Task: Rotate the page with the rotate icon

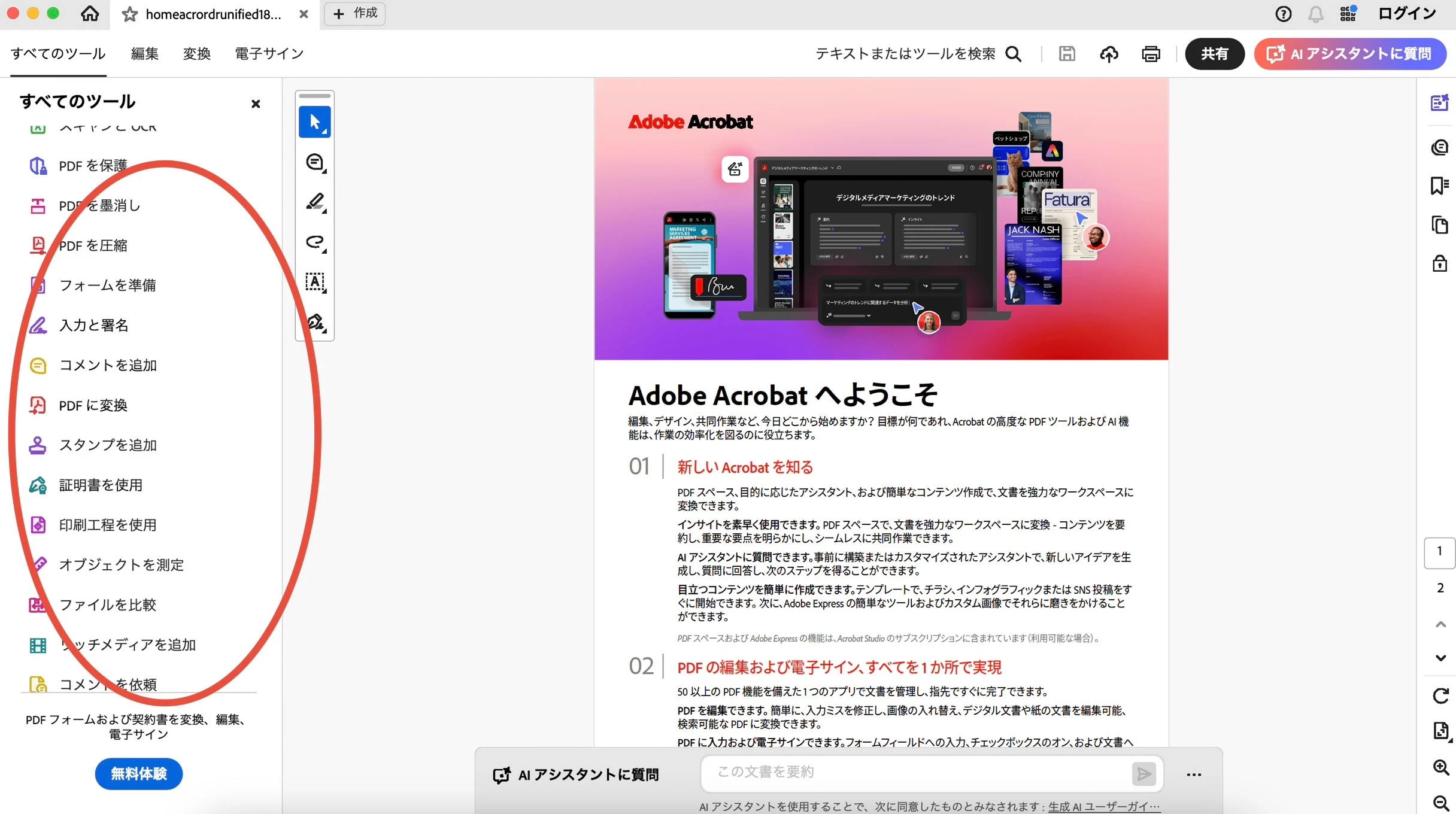Action: (x=1440, y=695)
